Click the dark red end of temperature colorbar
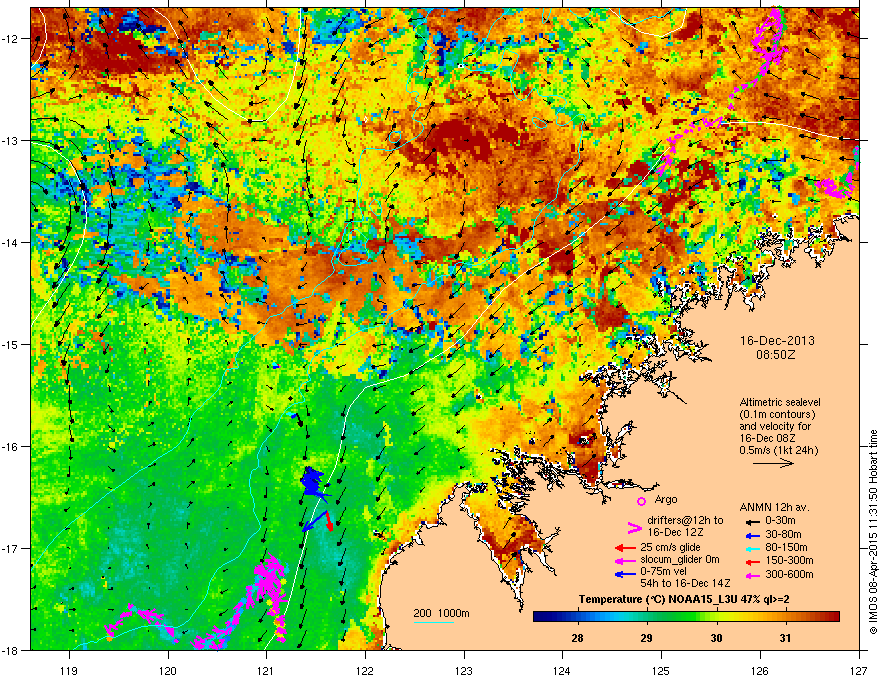 [x=835, y=617]
